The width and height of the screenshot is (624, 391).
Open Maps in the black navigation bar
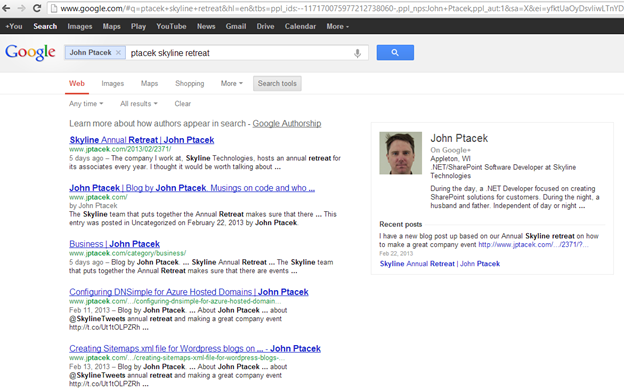click(x=111, y=26)
